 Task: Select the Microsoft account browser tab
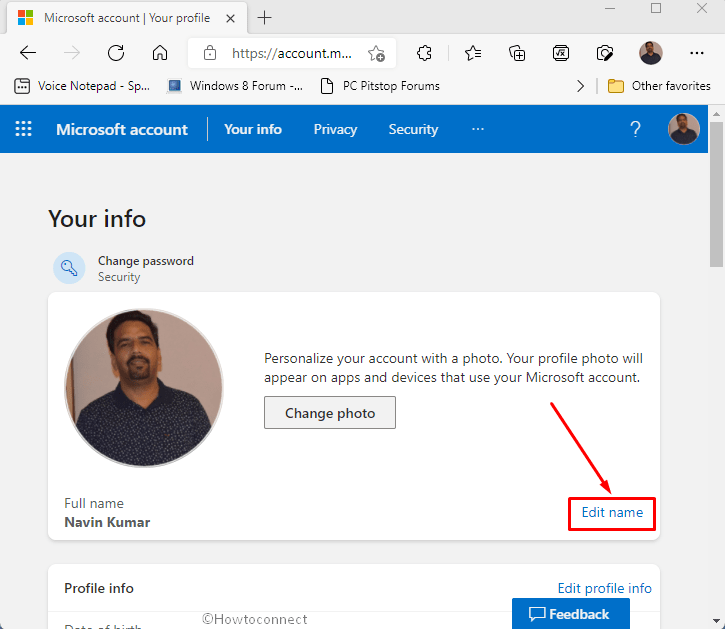(127, 18)
